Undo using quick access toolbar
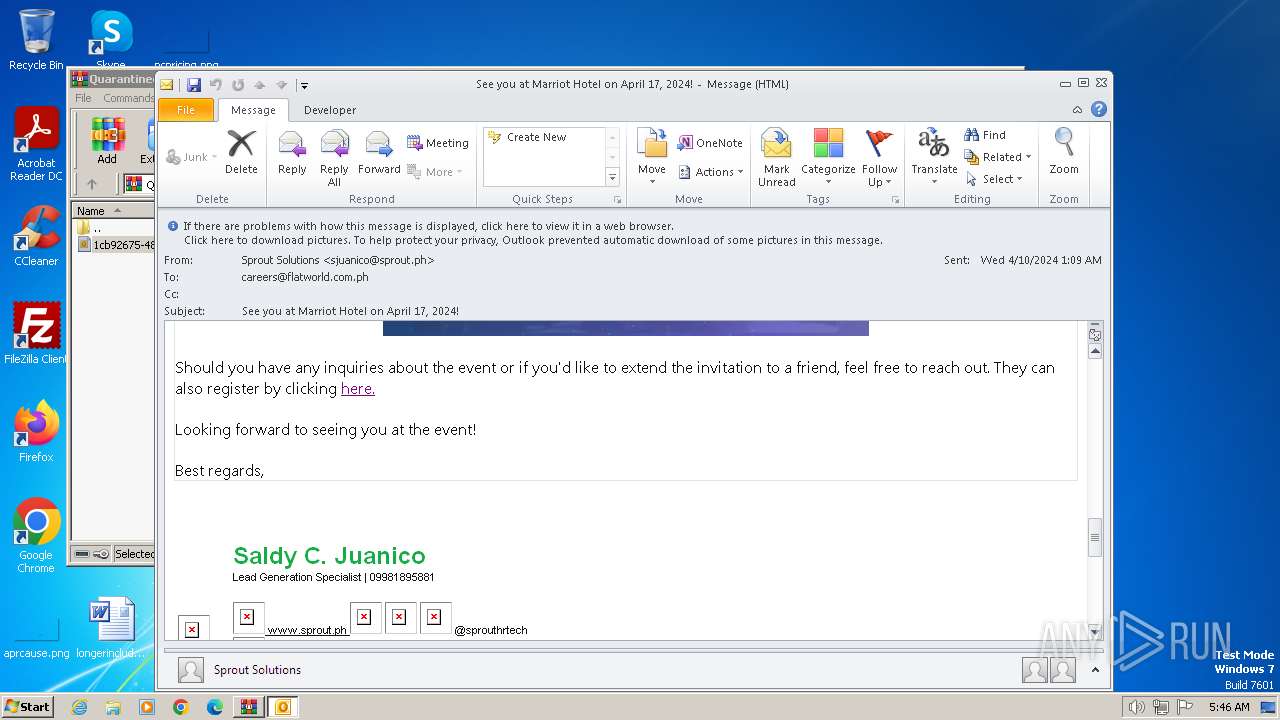Image resolution: width=1280 pixels, height=720 pixels. (215, 85)
